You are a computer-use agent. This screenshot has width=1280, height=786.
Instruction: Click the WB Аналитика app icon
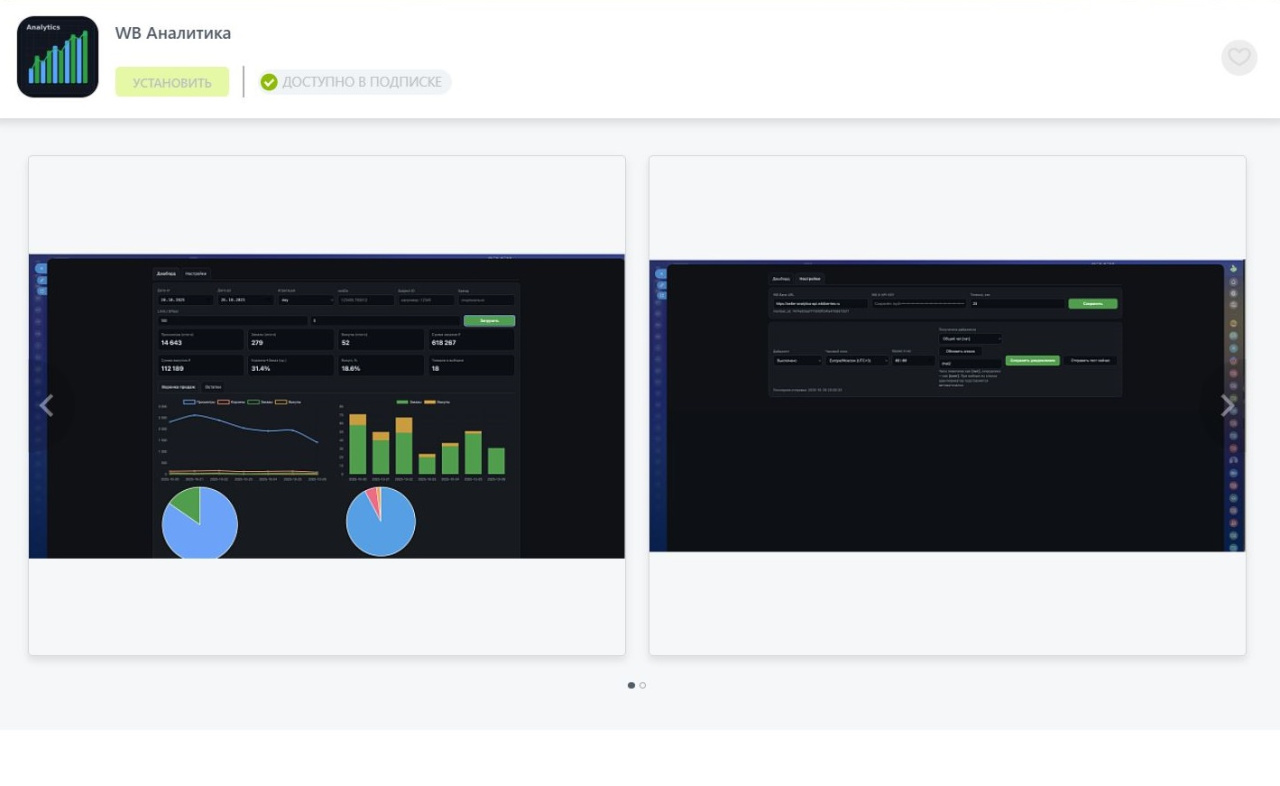click(x=58, y=57)
